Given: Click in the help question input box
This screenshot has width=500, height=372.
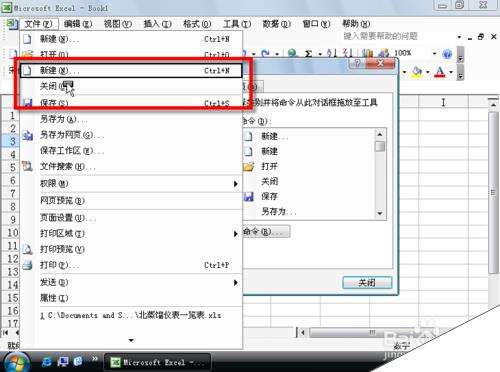Looking at the screenshot, I should tap(399, 36).
